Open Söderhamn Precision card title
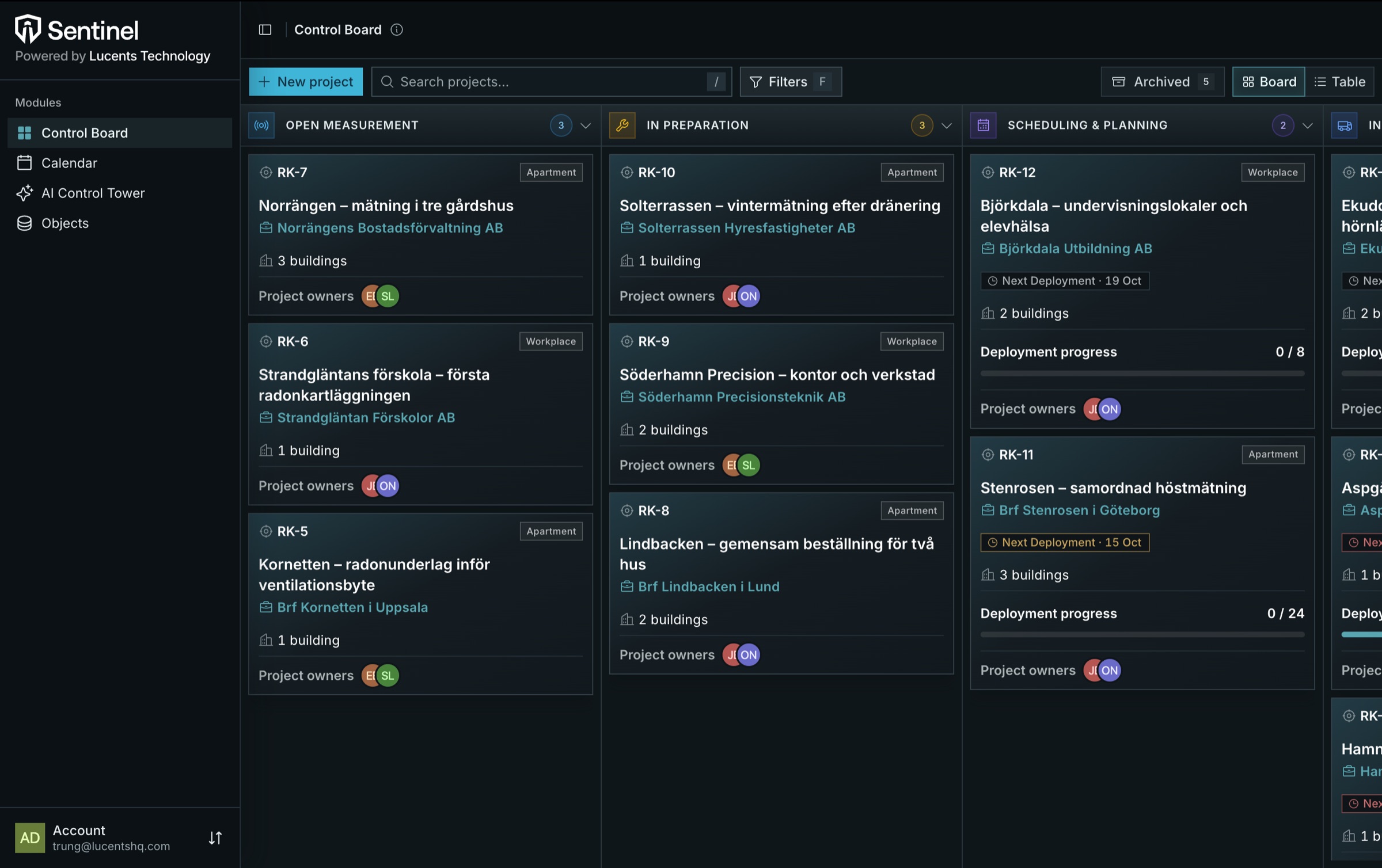The height and width of the screenshot is (868, 1382). pos(777,375)
